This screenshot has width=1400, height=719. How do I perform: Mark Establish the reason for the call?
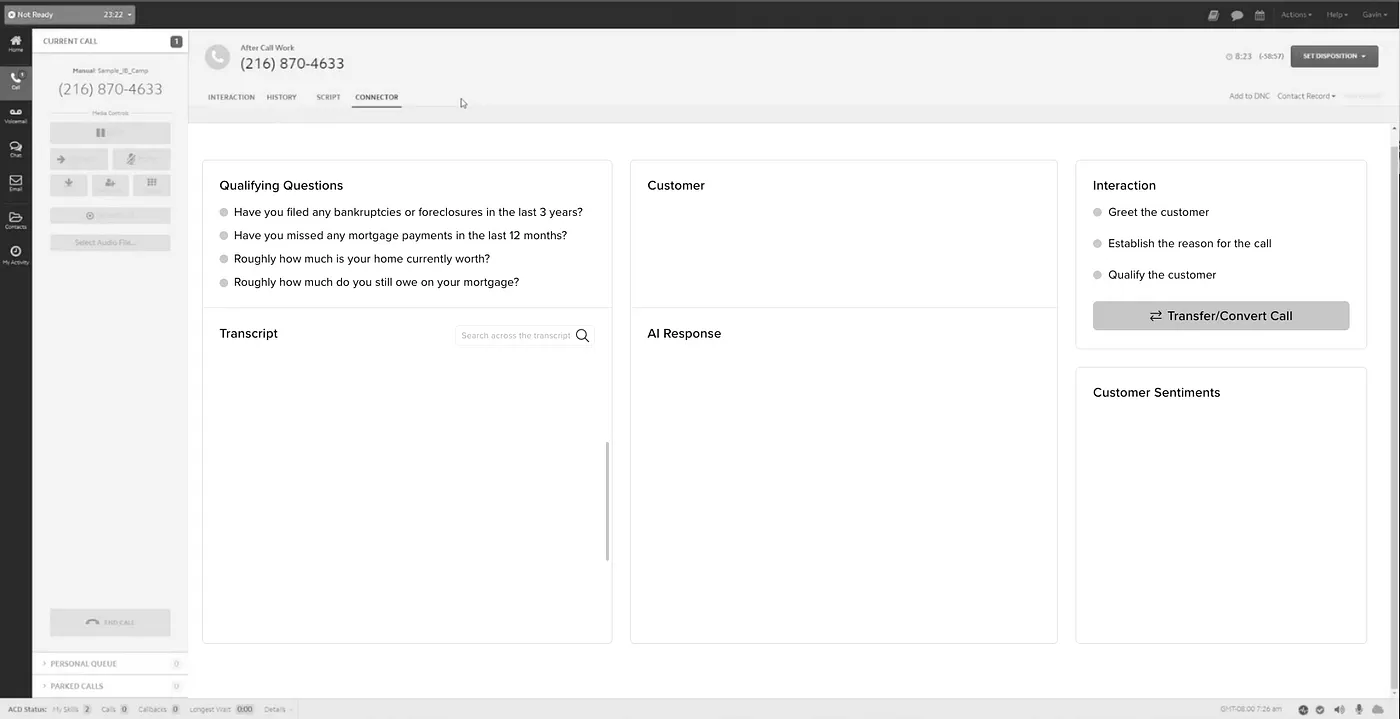pos(1098,243)
